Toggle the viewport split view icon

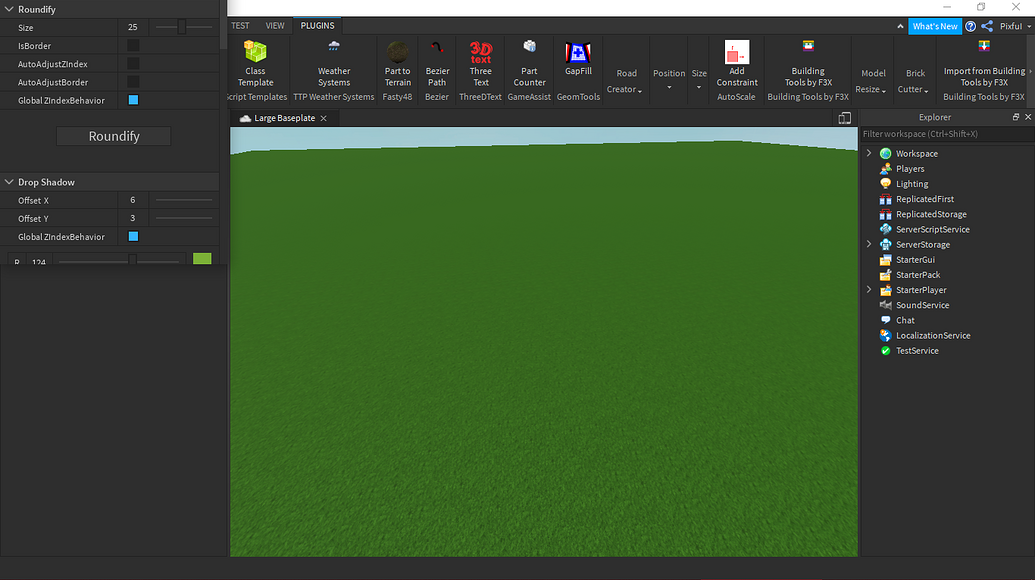844,118
